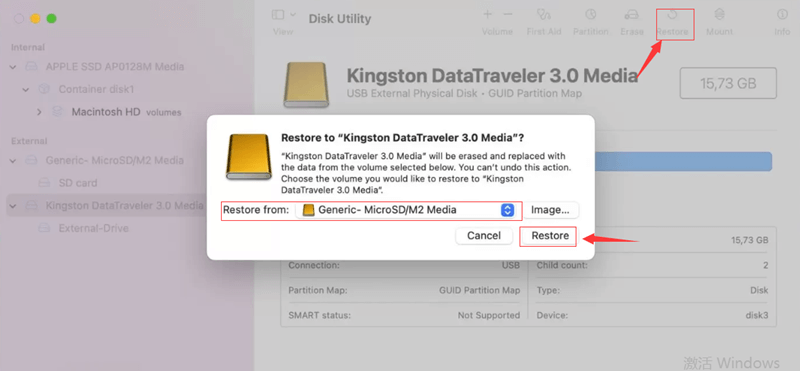The width and height of the screenshot is (800, 371).
Task: Click the Generic- MicroSD/M2 Media disk icon
Action: pyautogui.click(x=32, y=160)
